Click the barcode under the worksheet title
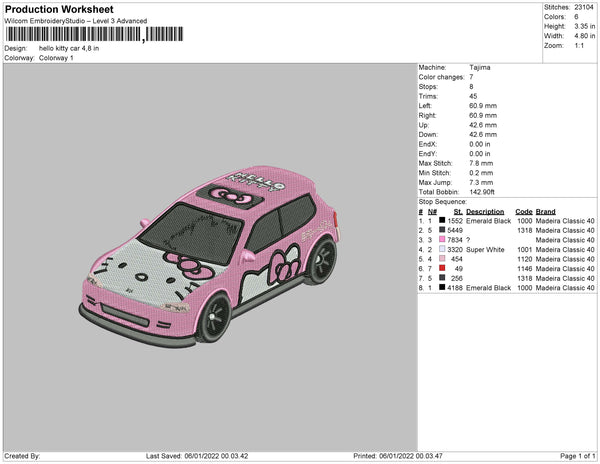 point(94,34)
